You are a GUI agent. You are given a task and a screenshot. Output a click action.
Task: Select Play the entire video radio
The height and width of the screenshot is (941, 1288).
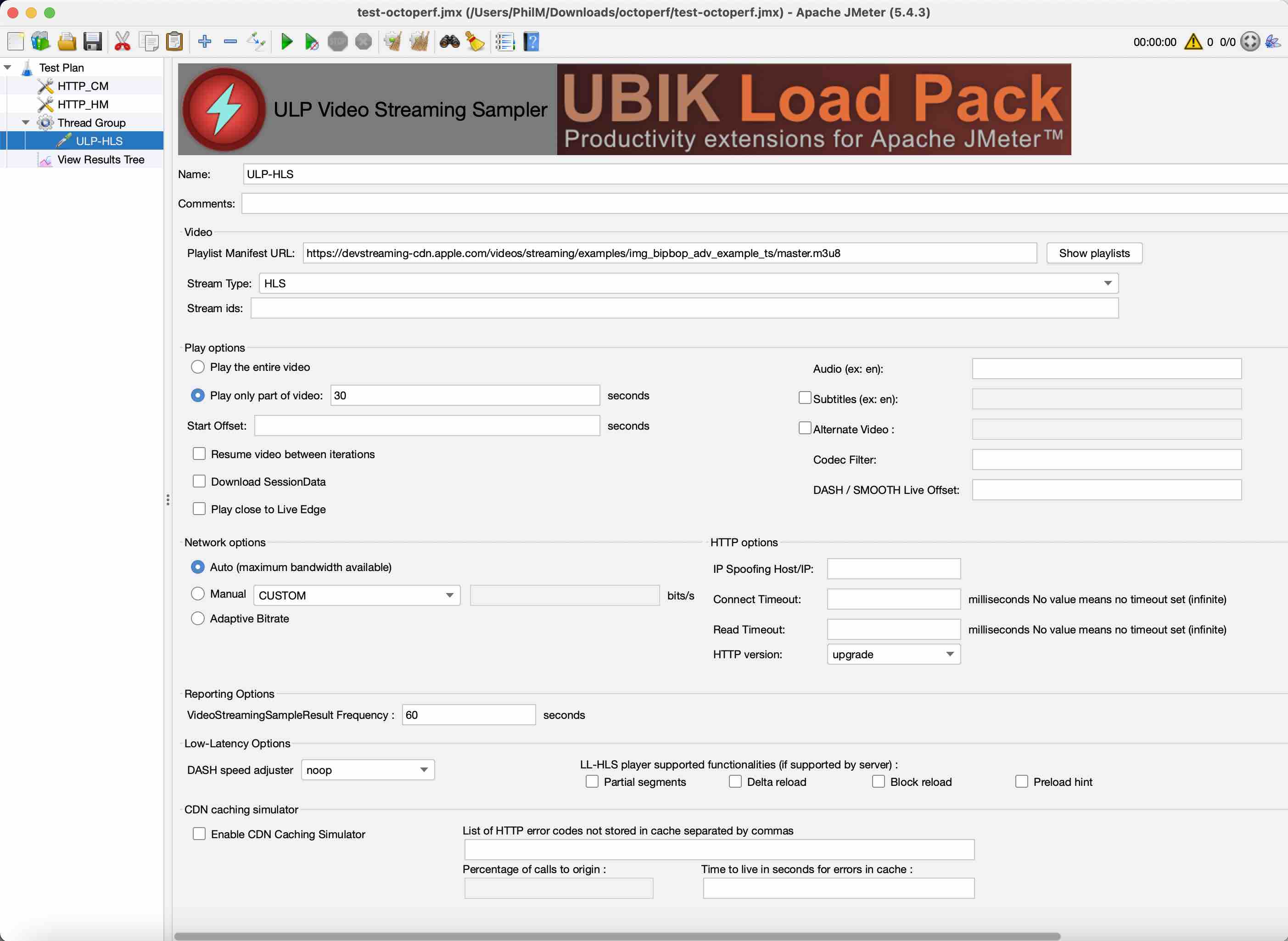click(x=198, y=367)
